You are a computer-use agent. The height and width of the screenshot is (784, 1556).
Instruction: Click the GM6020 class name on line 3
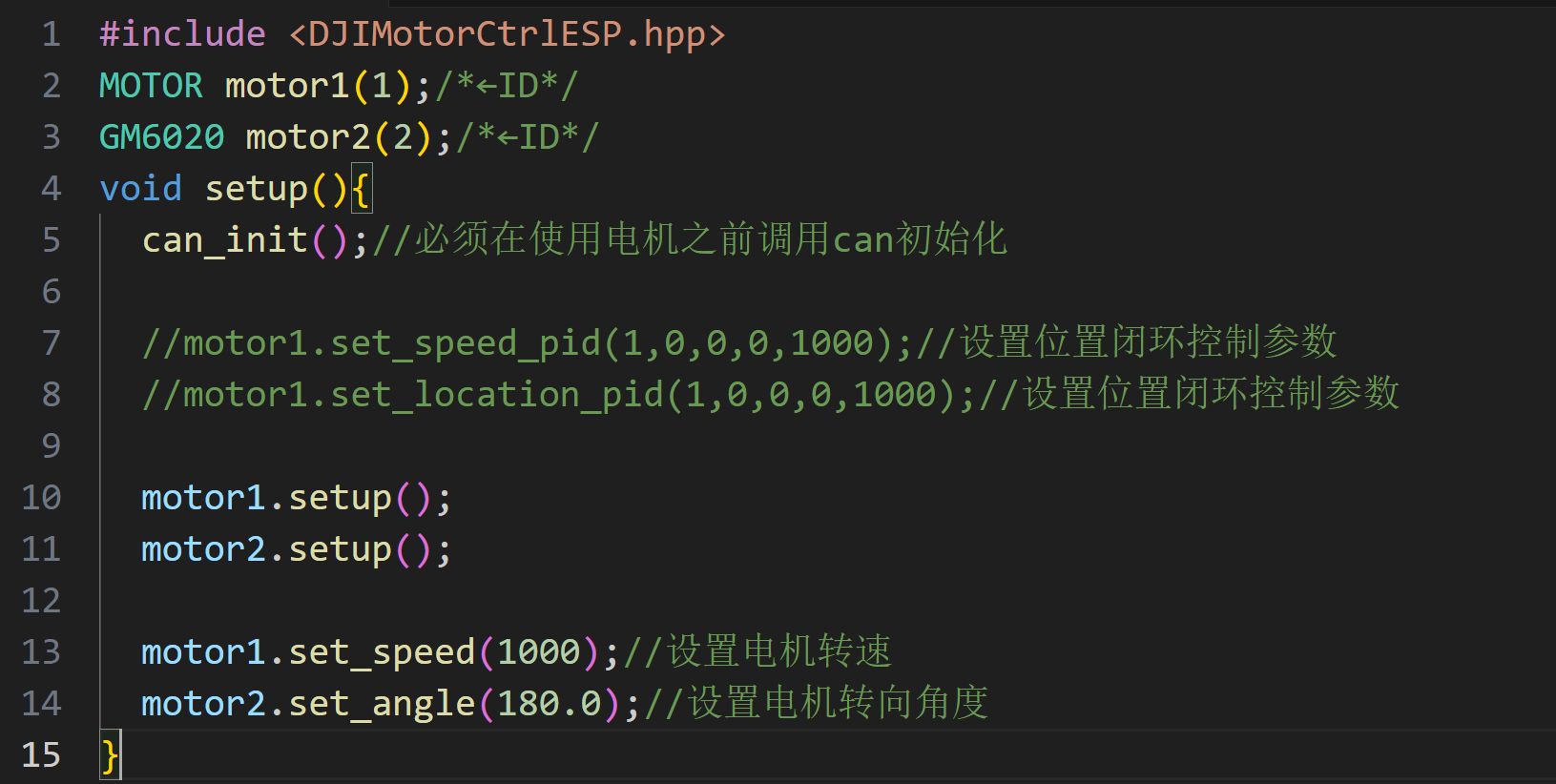click(x=162, y=137)
